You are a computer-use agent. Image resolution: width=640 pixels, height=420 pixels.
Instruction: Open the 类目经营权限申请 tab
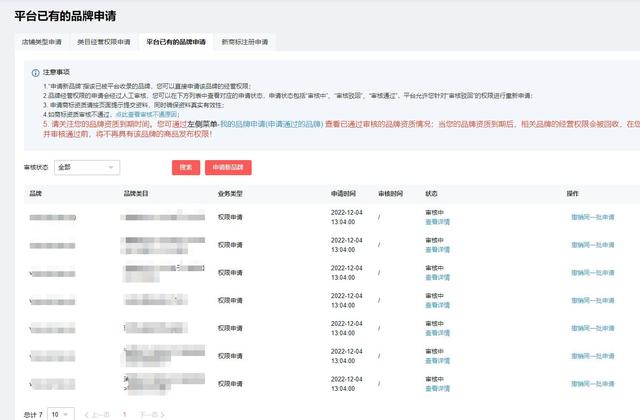[104, 42]
